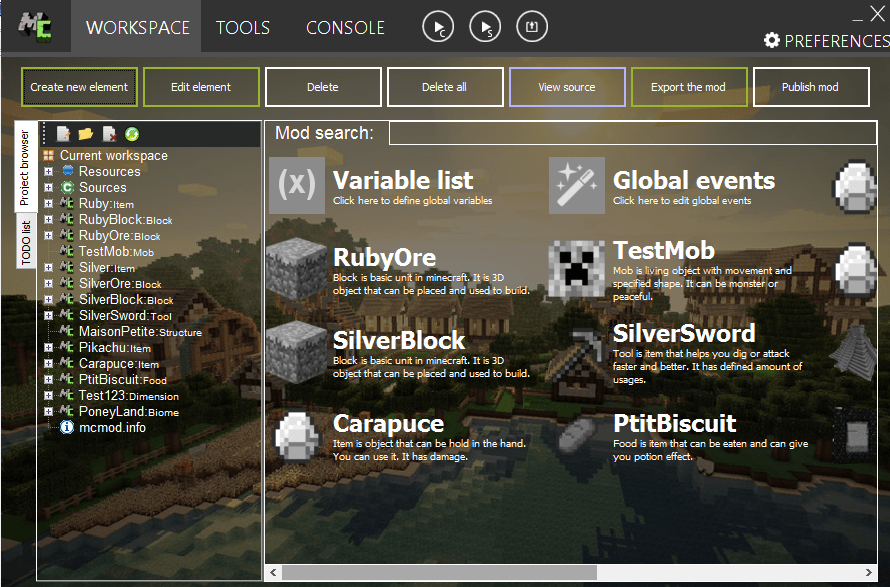Viewport: 890px width, 587px height.
Task: Select the PoneyLand:Biome tree row
Action: coord(129,412)
